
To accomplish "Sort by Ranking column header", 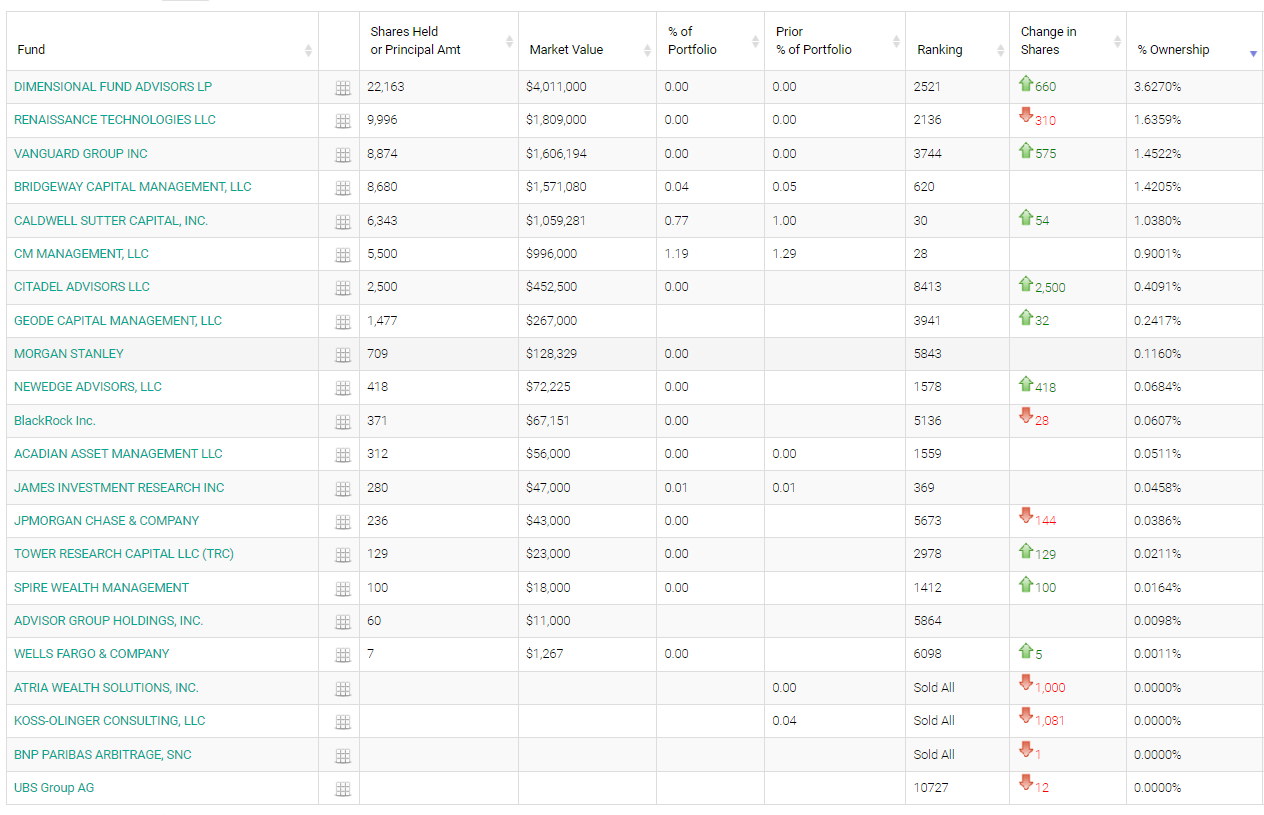I will click(957, 41).
